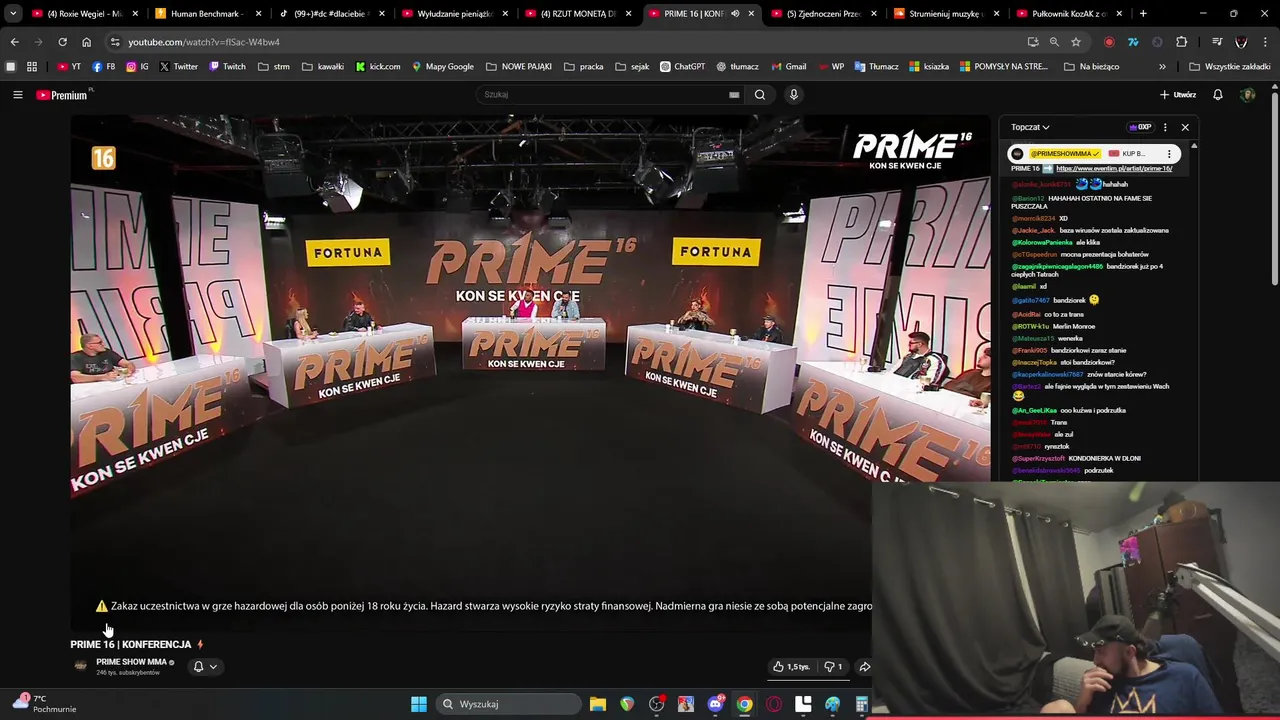Open pinned message three-dot options
The height and width of the screenshot is (720, 1280).
[1169, 154]
